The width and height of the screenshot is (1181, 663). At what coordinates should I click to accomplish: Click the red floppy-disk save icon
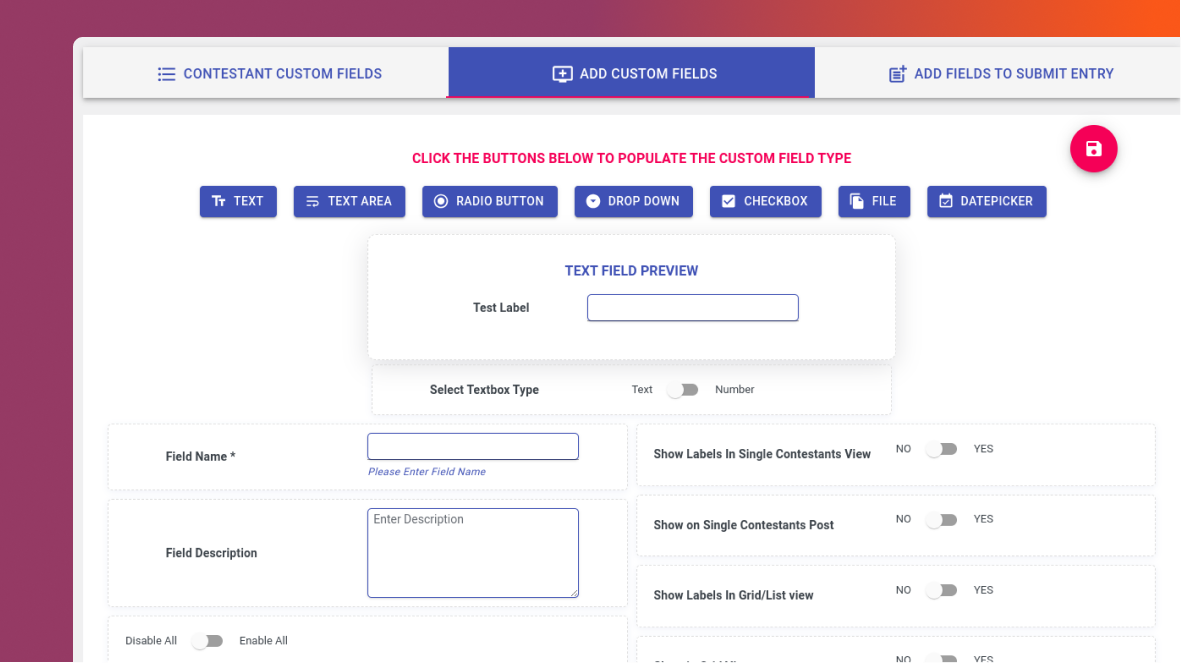(x=1093, y=148)
